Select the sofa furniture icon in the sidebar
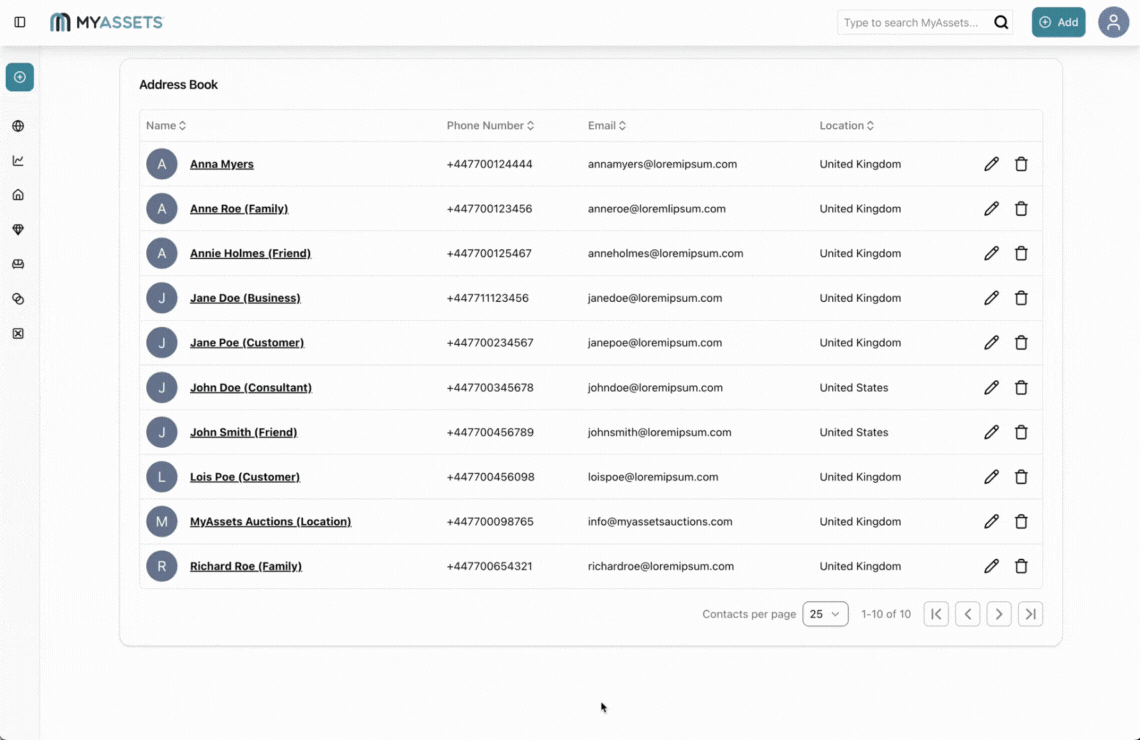 [18, 263]
